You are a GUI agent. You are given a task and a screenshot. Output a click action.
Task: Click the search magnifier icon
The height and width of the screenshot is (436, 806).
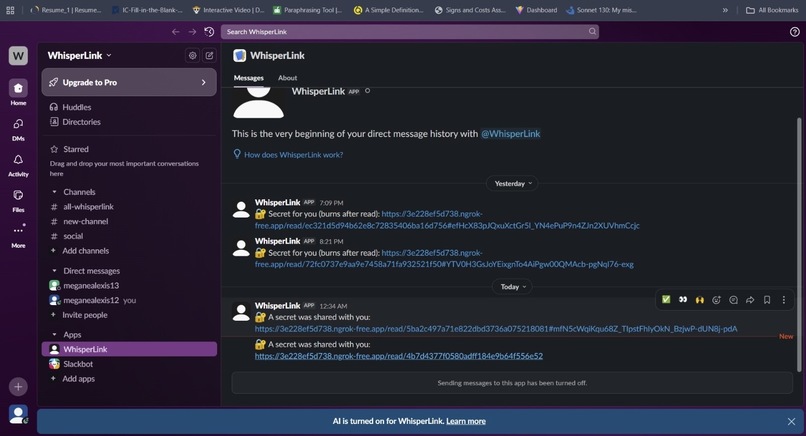point(592,31)
